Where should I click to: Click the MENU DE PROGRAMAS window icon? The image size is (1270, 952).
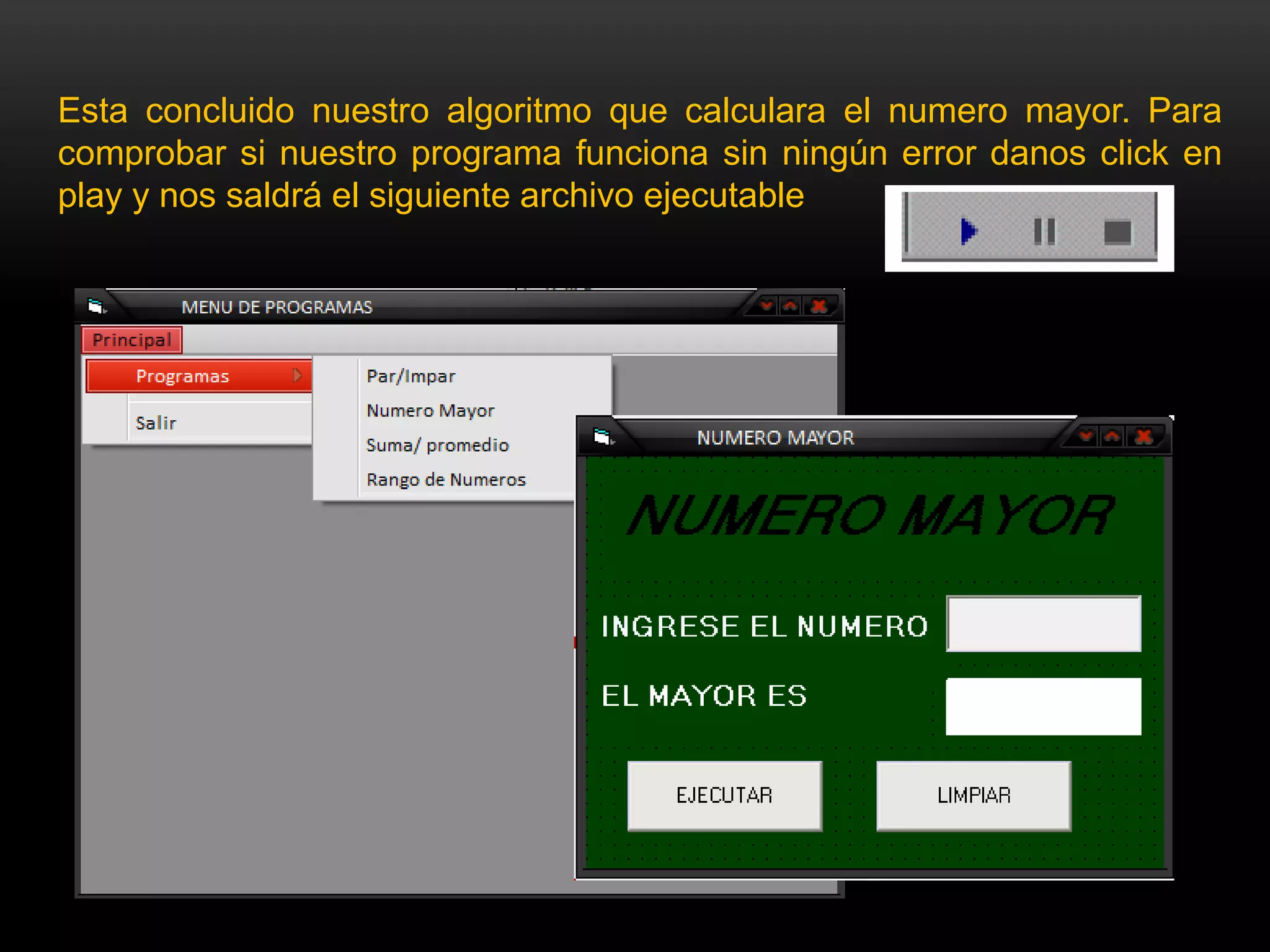[96, 306]
